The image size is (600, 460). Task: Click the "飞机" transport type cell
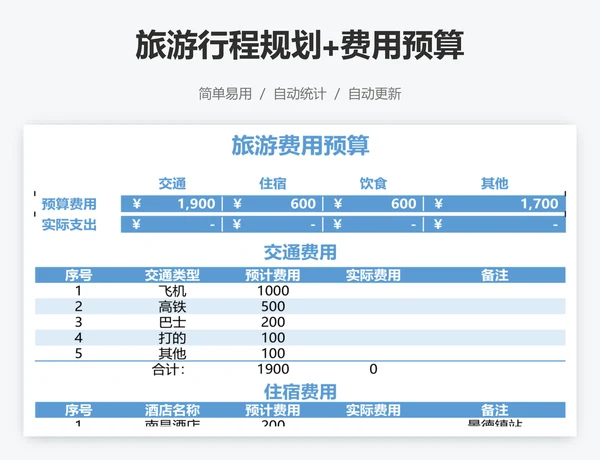[172, 291]
